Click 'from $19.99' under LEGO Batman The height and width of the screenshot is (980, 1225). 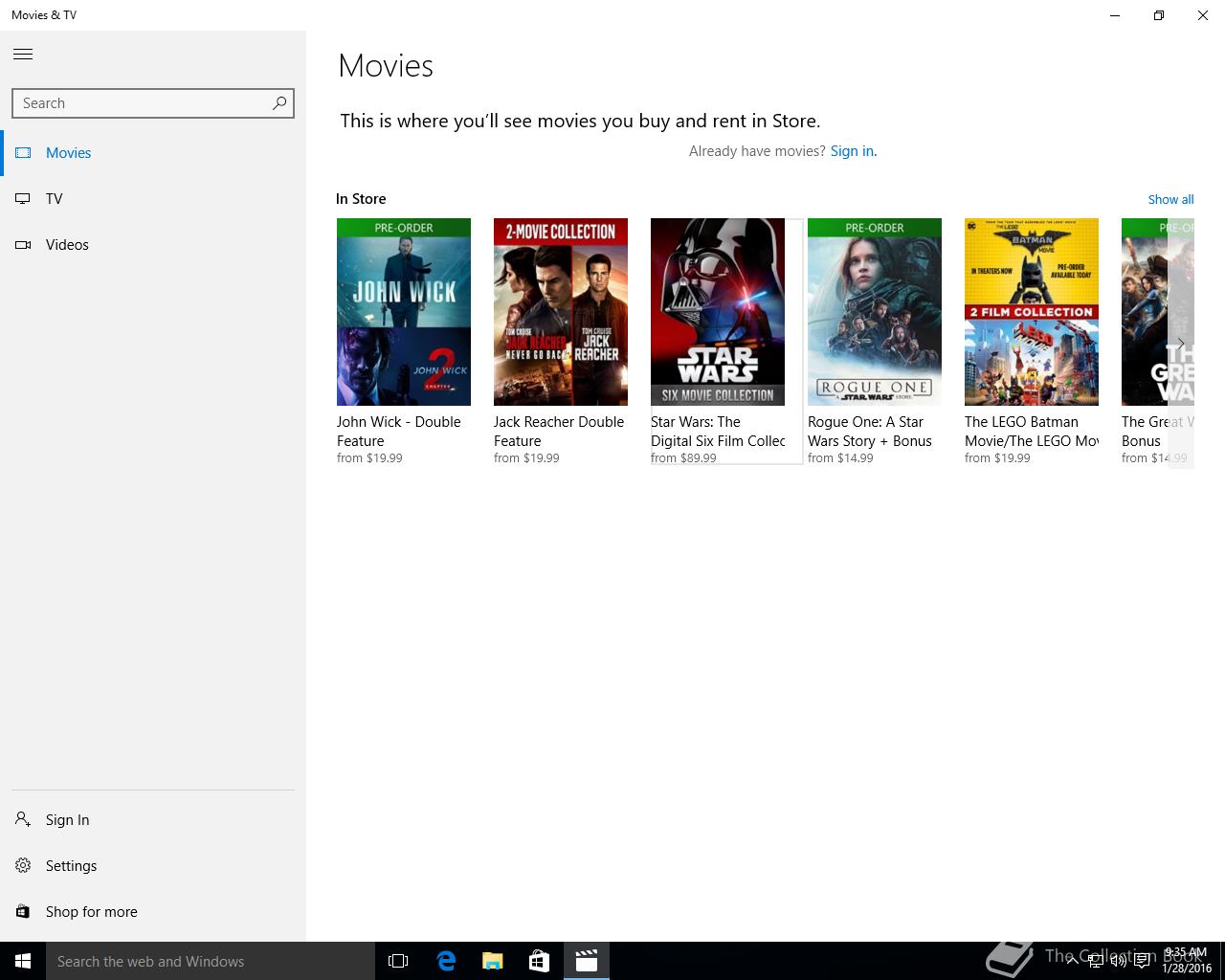point(997,458)
